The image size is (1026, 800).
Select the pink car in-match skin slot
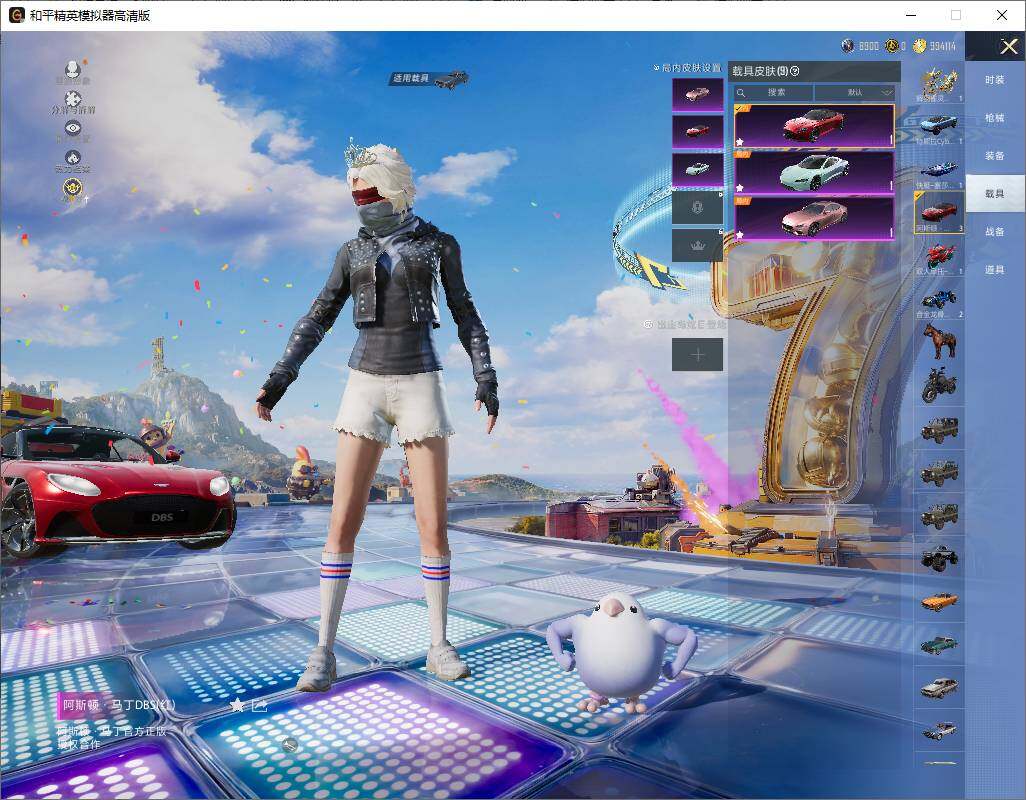(698, 94)
